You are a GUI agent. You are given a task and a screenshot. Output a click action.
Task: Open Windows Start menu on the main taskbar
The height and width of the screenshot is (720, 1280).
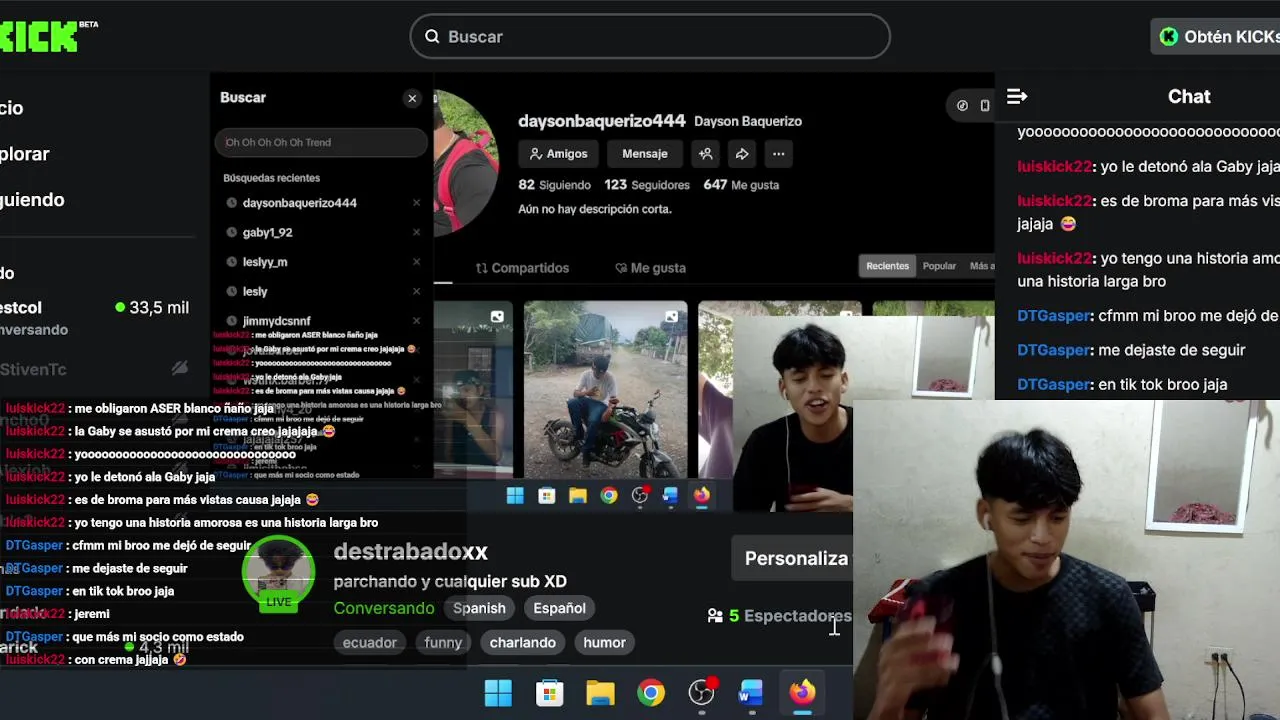pyautogui.click(x=498, y=692)
